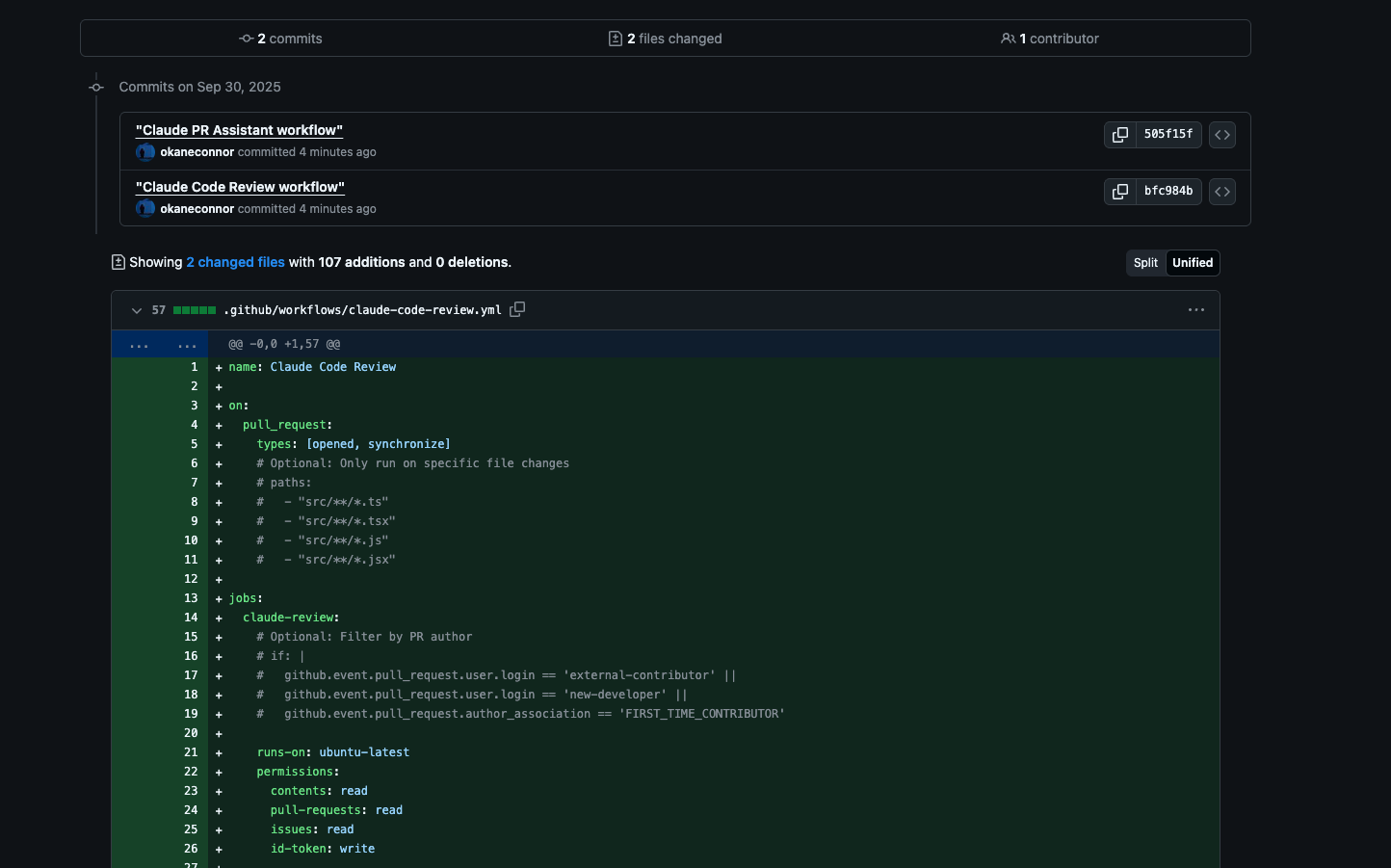Click the 2 changed files link

[235, 262]
